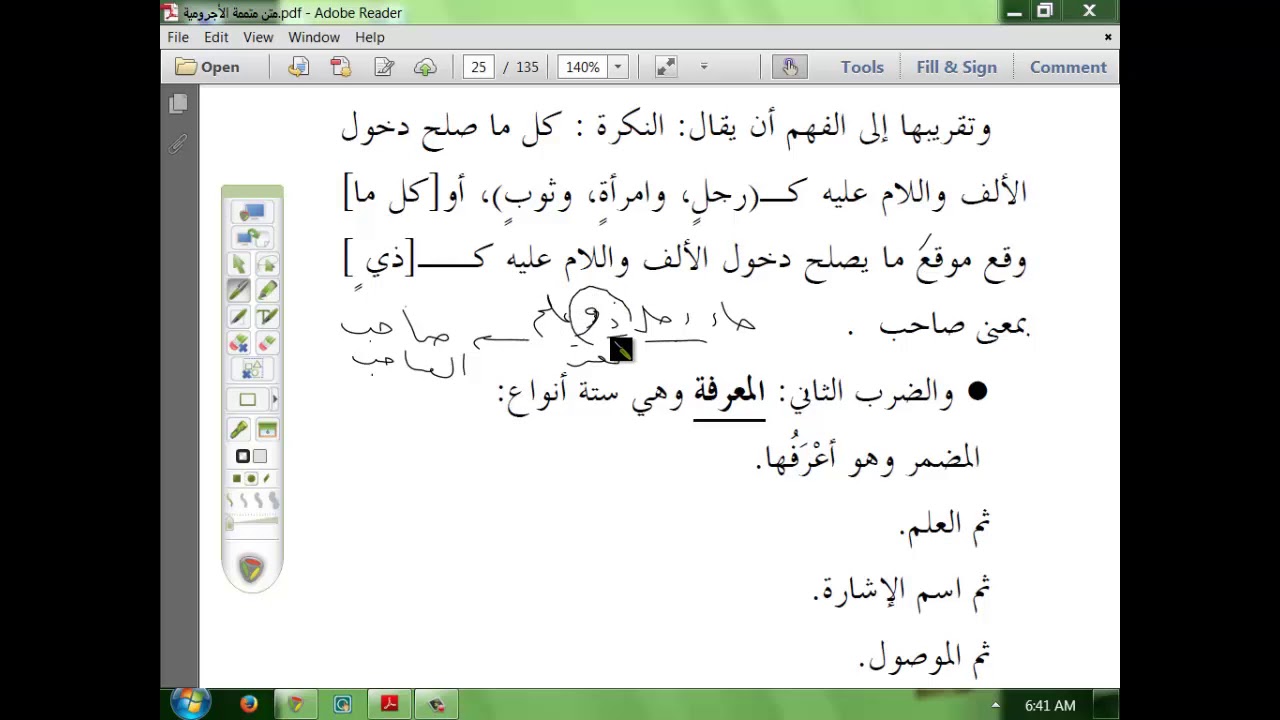Click the desktop annotate monitor icon
The width and height of the screenshot is (1280, 720).
pos(252,212)
